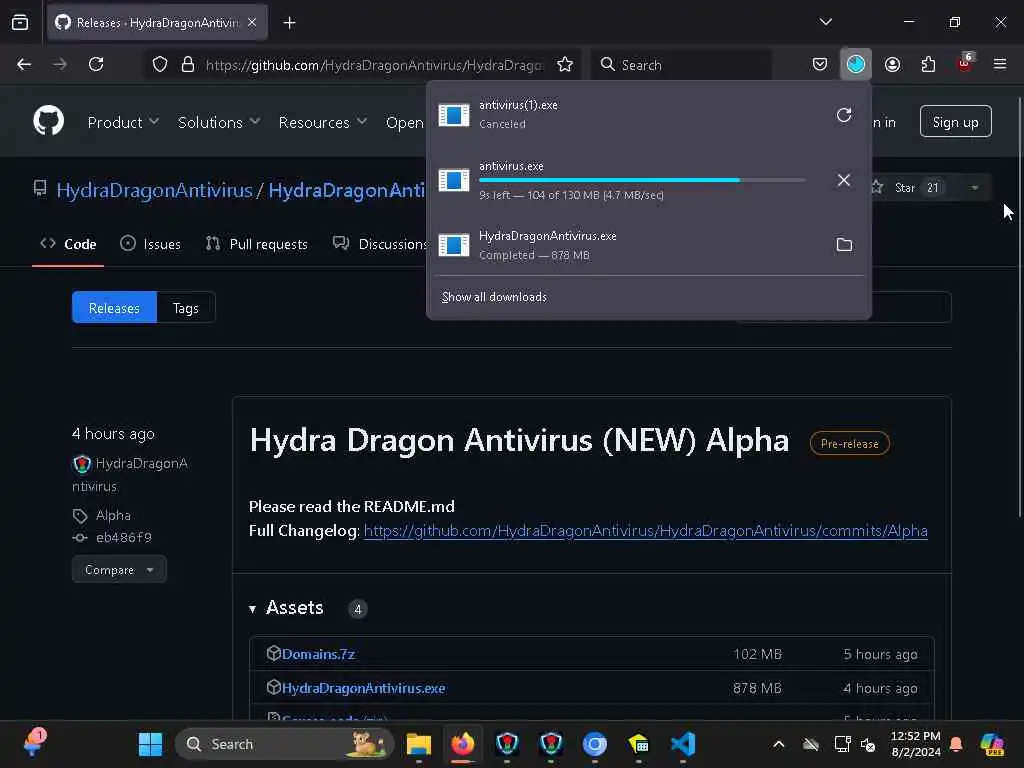This screenshot has height=768, width=1024.
Task: Click the taskbar Search box
Action: point(284,744)
